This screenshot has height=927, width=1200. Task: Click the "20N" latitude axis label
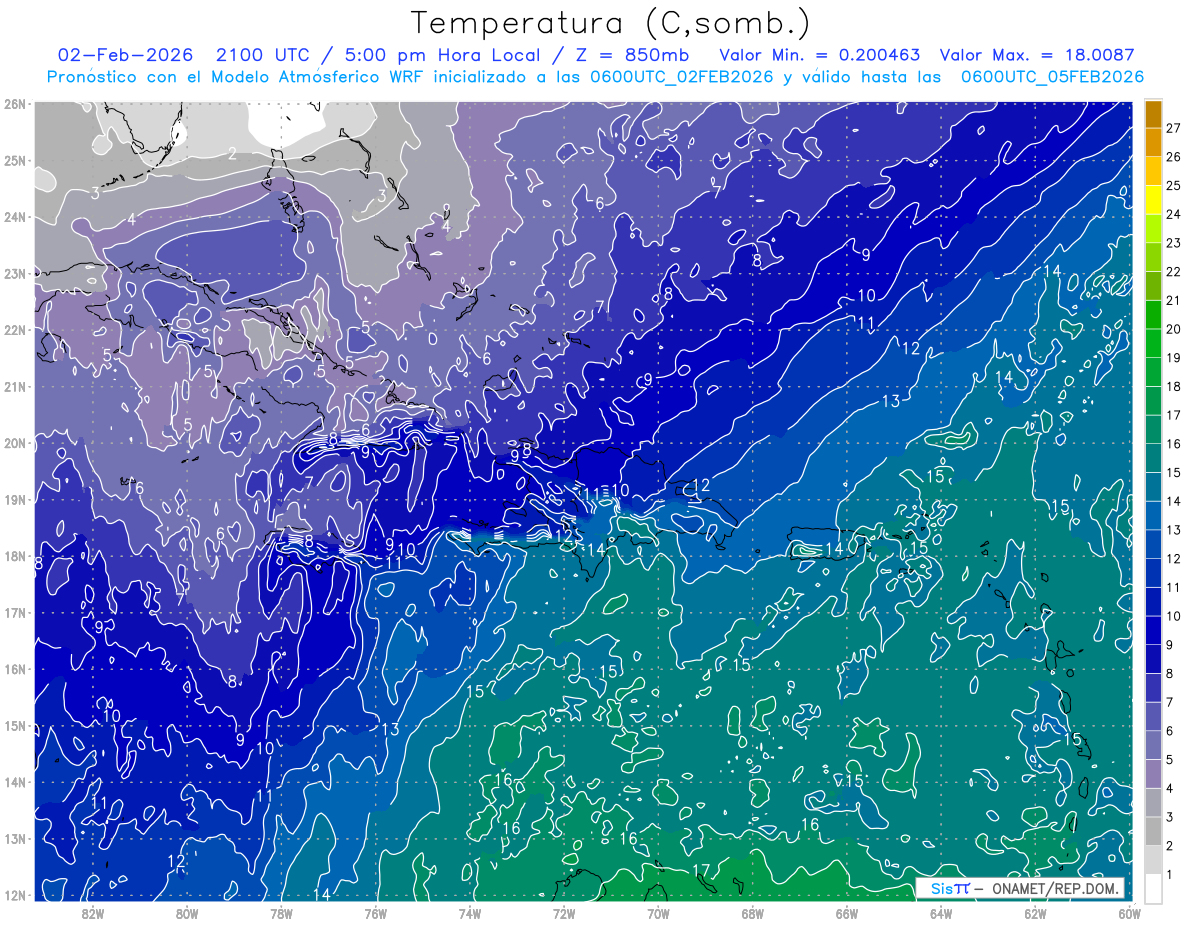[x=15, y=443]
